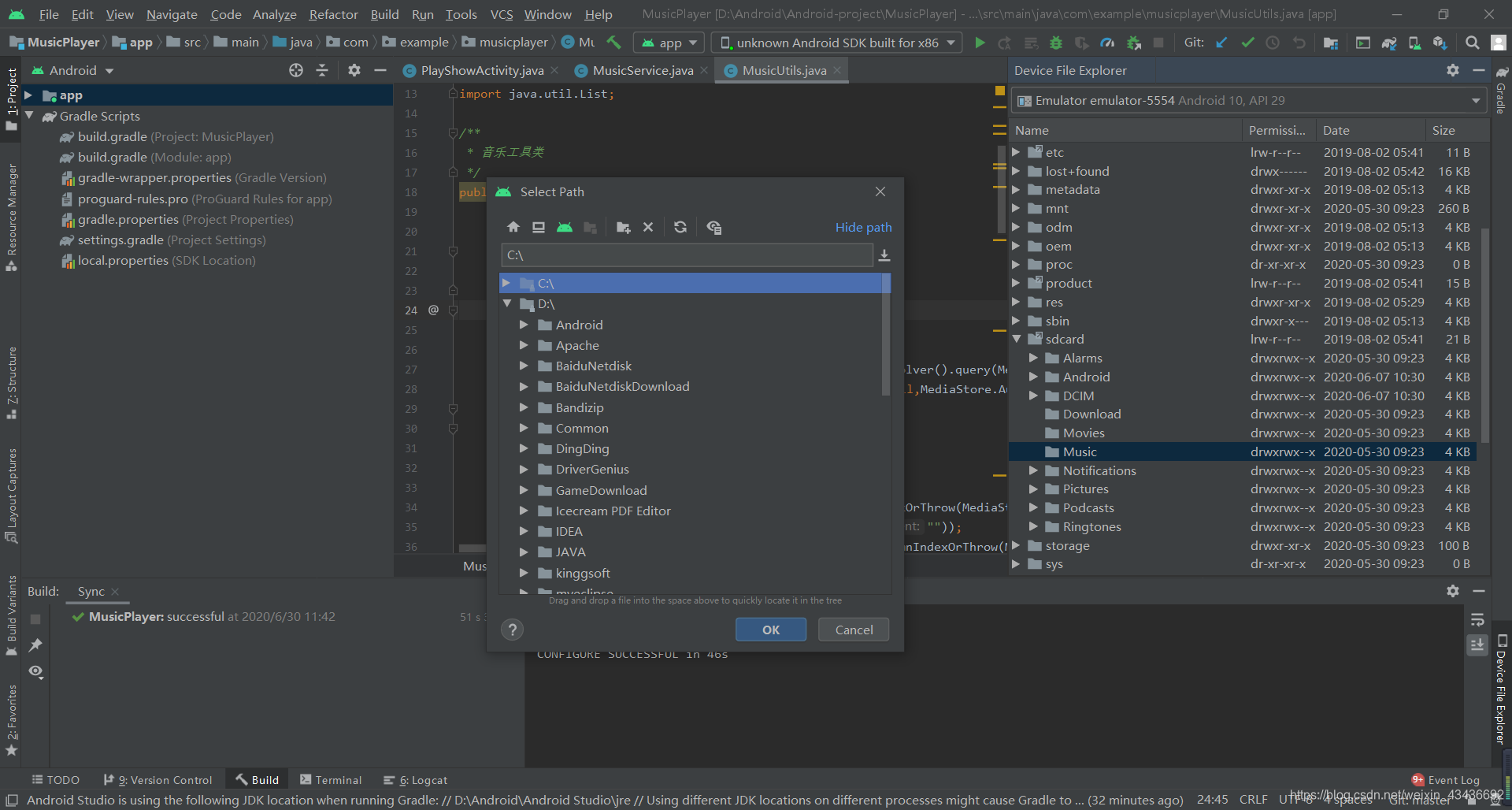
Task: Click the build hammer icon
Action: 614,43
